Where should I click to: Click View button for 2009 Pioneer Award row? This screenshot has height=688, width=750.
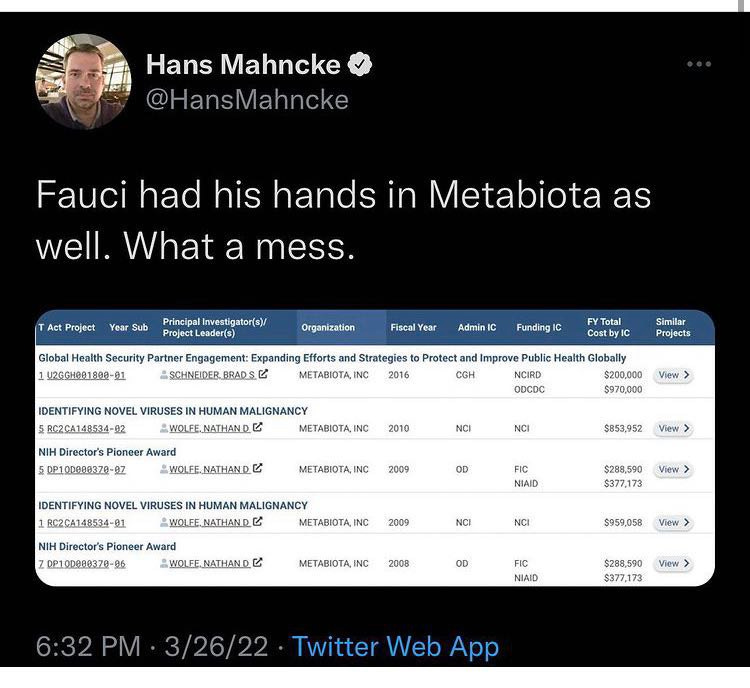pyautogui.click(x=673, y=469)
